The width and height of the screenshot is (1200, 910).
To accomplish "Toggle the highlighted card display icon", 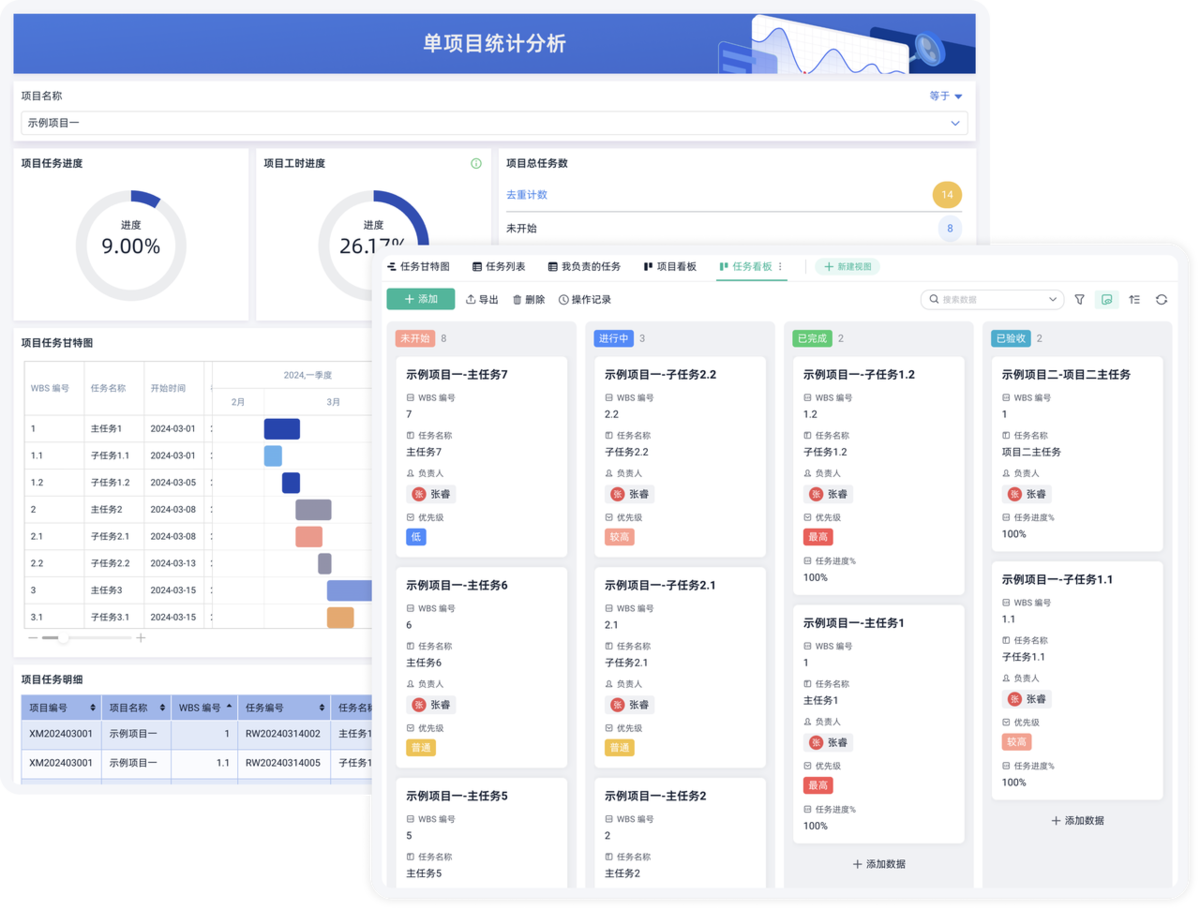I will [1107, 299].
